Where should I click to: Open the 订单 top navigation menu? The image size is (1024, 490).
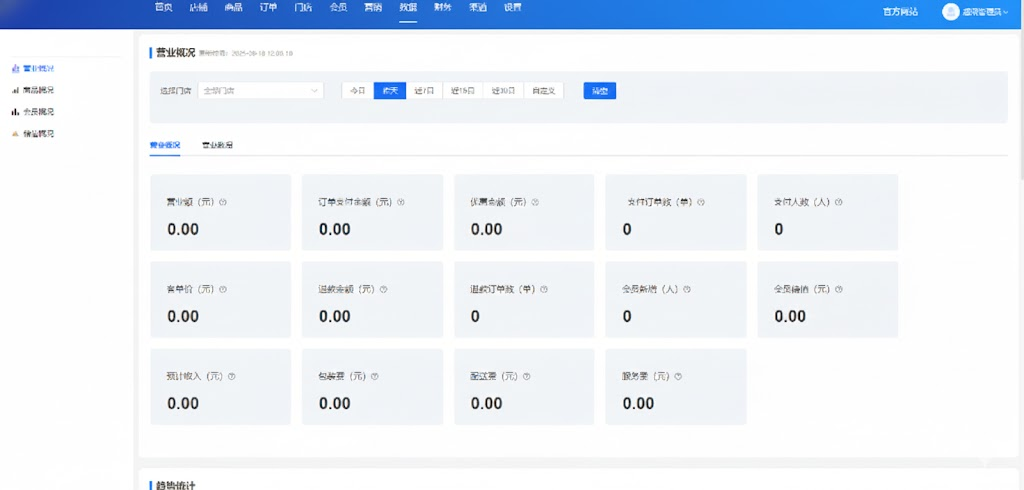(x=268, y=7)
